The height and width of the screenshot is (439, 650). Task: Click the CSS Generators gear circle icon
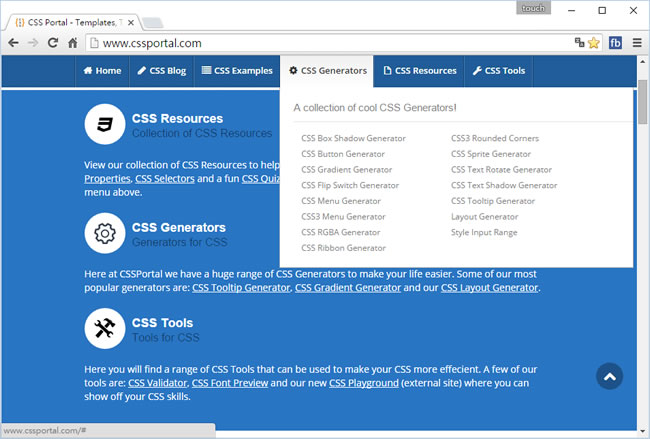(104, 234)
